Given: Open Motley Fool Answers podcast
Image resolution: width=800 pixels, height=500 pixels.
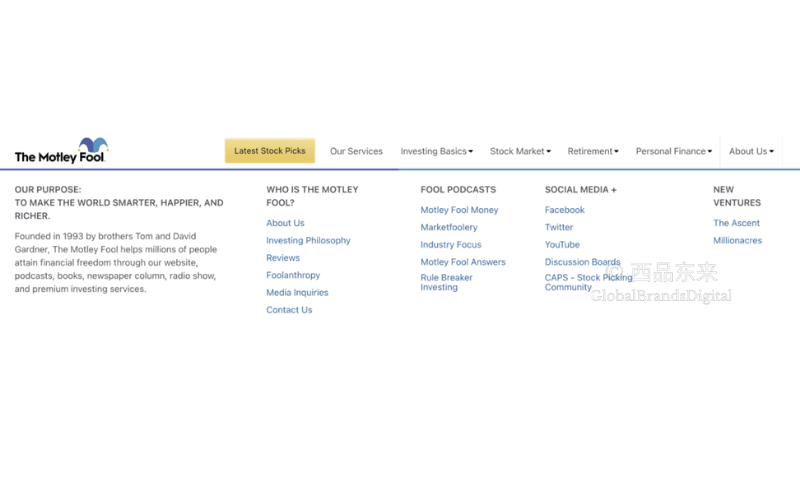Looking at the screenshot, I should [463, 262].
